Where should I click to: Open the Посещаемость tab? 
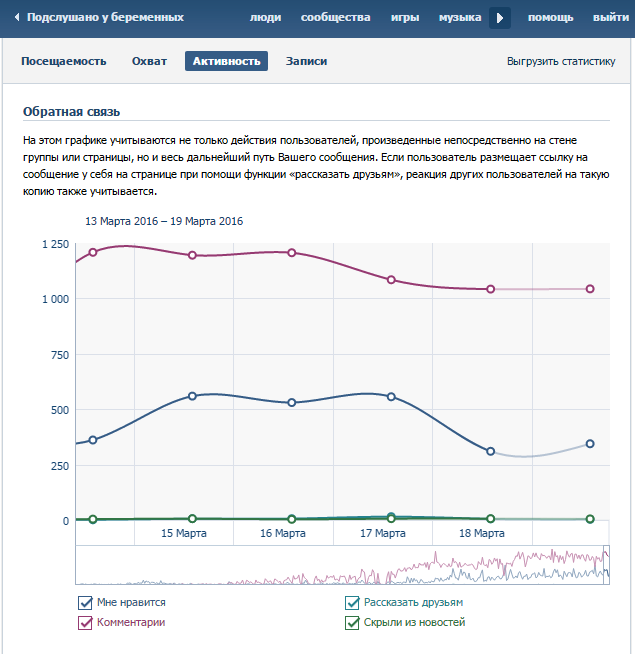point(63,61)
